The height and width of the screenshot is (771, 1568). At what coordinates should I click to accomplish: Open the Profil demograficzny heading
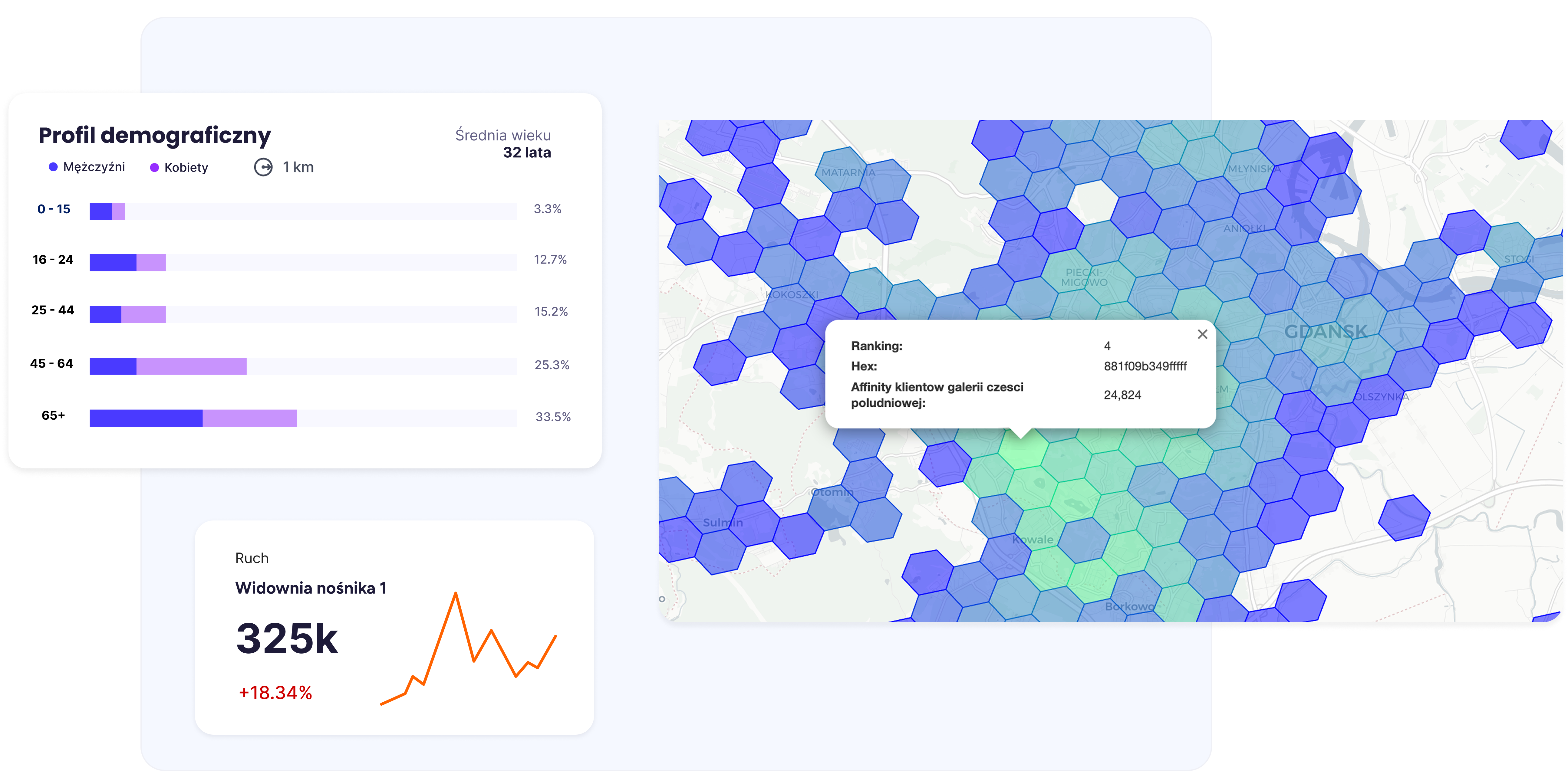[155, 135]
